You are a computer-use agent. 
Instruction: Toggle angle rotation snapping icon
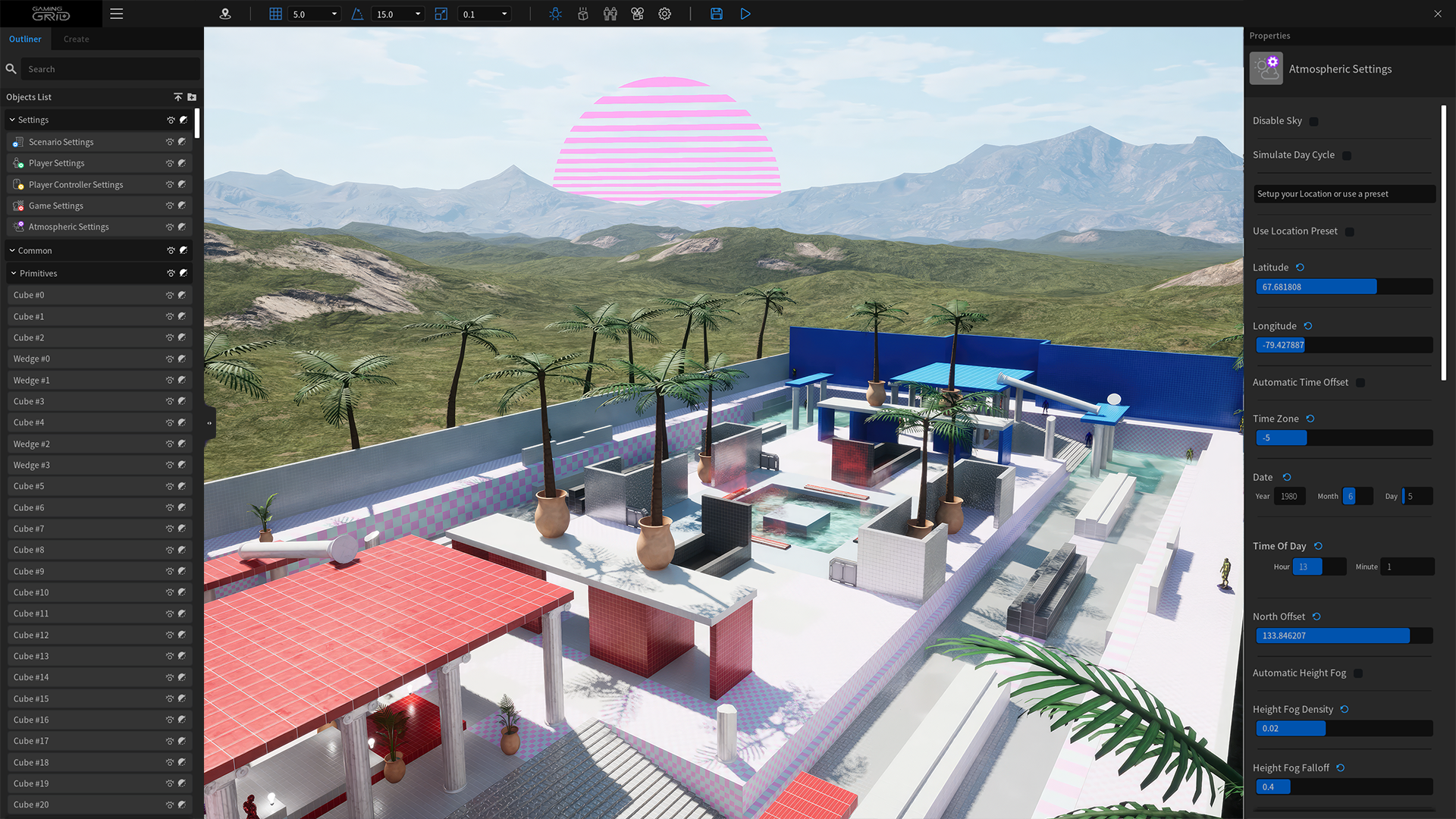click(357, 14)
